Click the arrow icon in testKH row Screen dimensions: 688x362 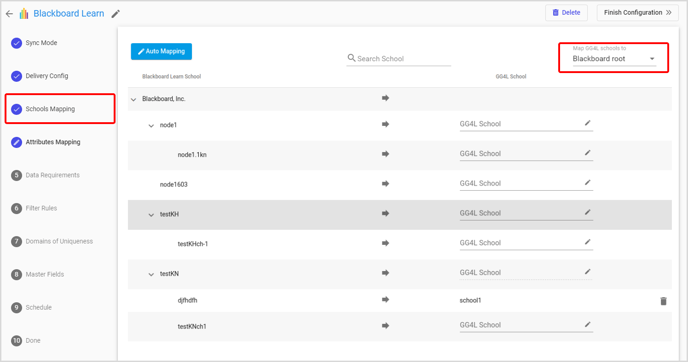pyautogui.click(x=385, y=213)
